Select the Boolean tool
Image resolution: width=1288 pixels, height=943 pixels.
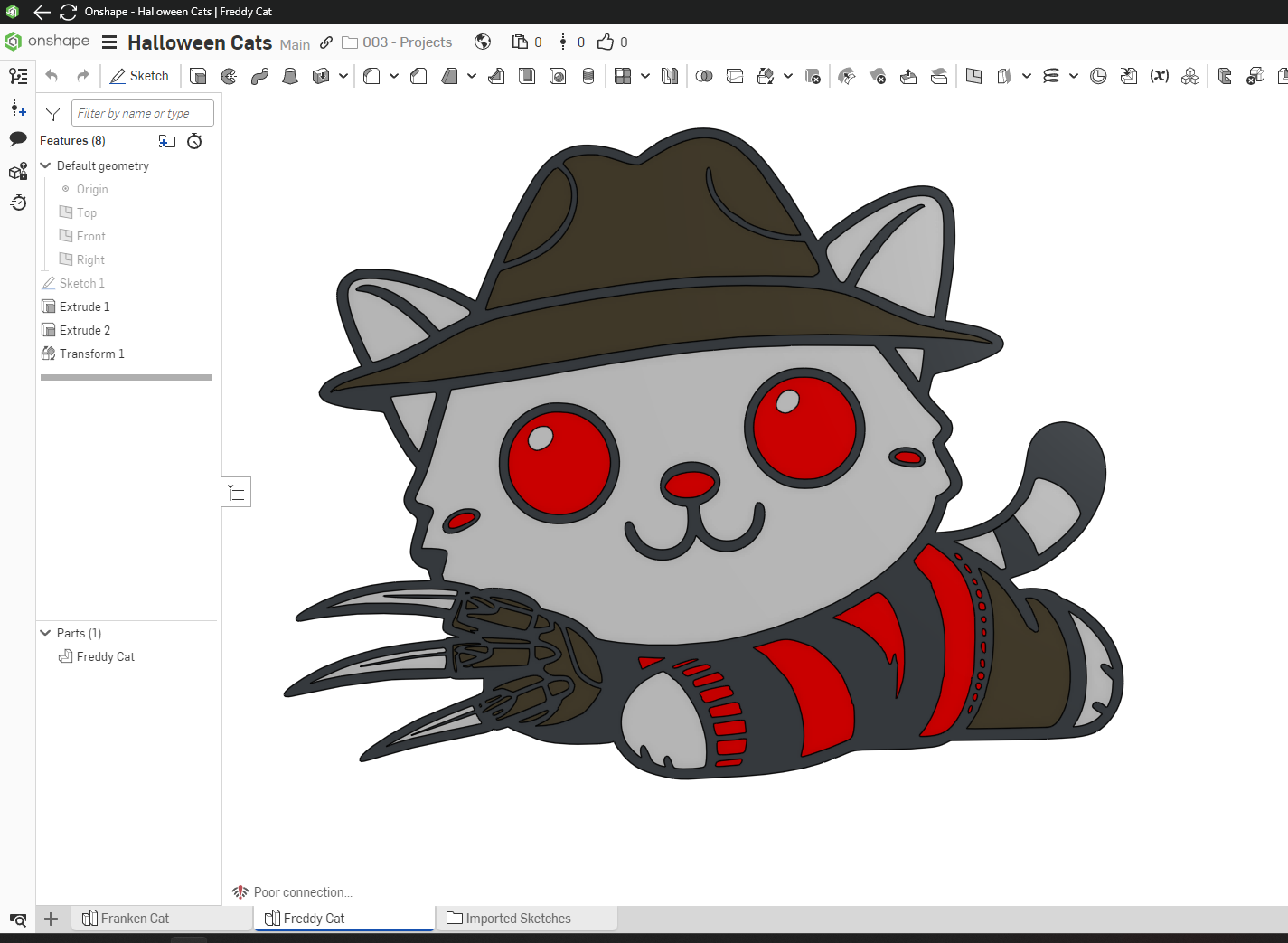tap(704, 76)
